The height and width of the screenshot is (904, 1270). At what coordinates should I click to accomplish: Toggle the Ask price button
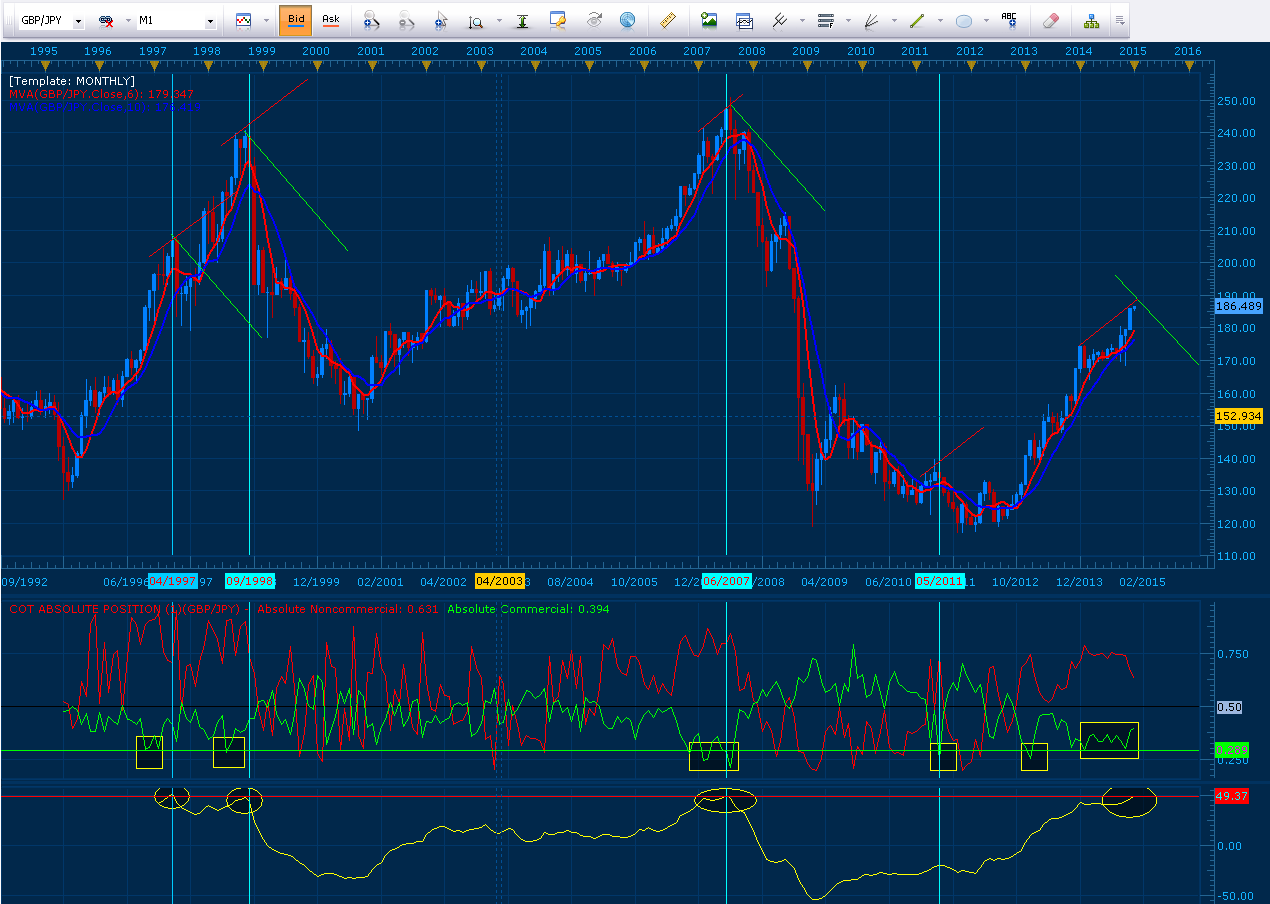331,20
